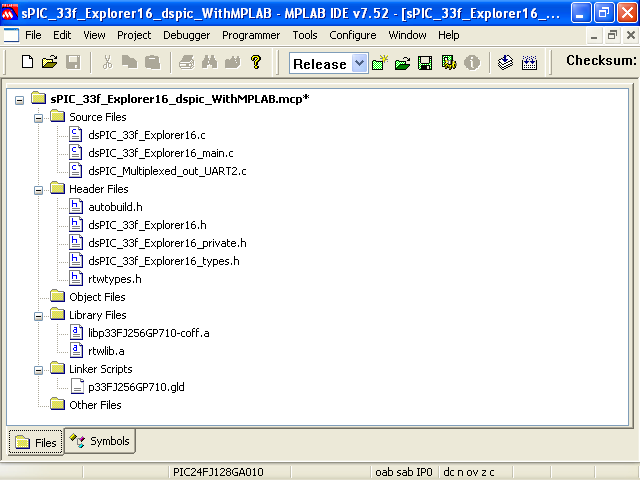Click the oab sab IP0 status field
This screenshot has height=480, width=640.
[403, 472]
